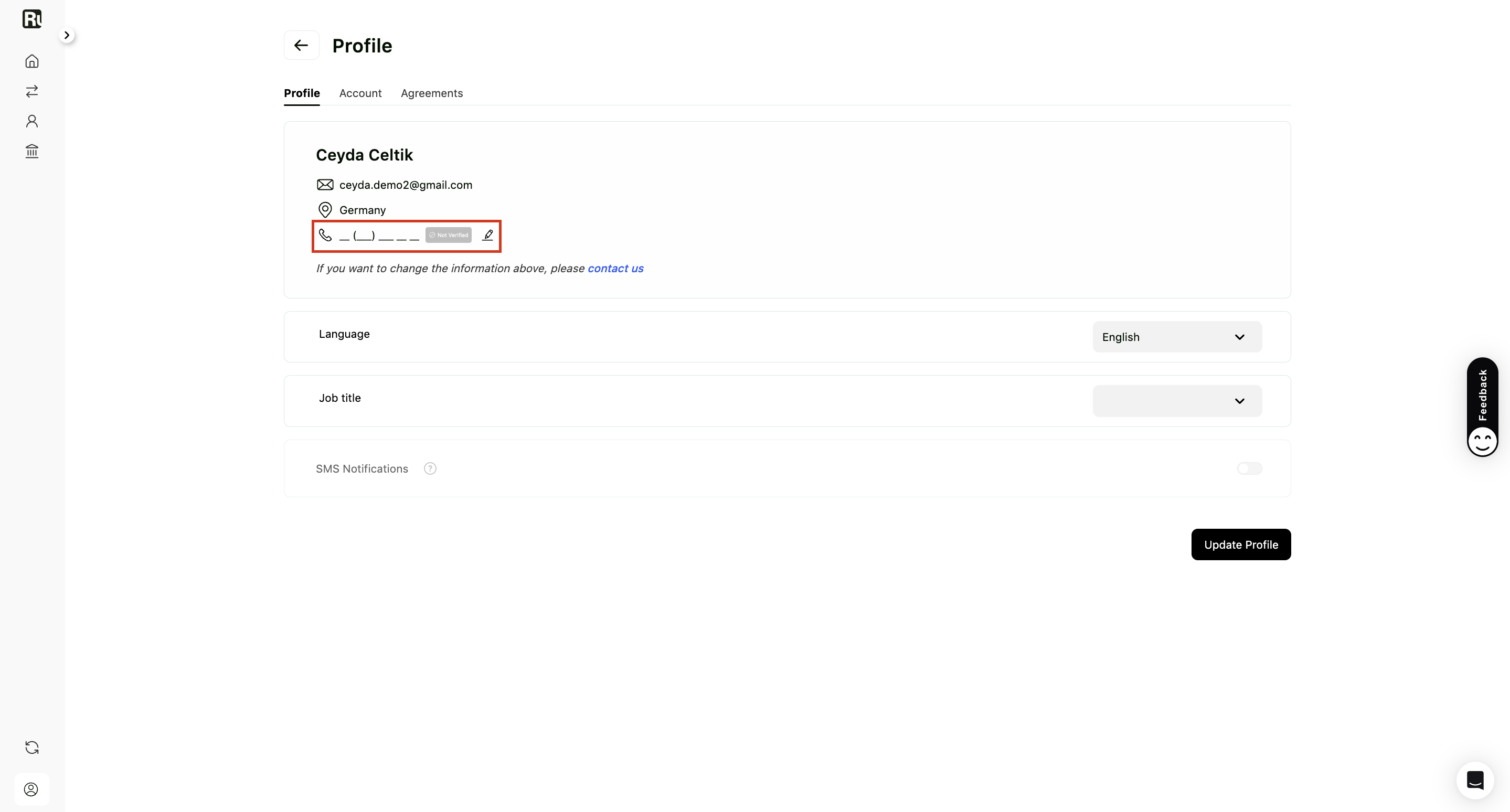Toggle the SMS Notifications switch
The image size is (1510, 812).
click(1249, 468)
